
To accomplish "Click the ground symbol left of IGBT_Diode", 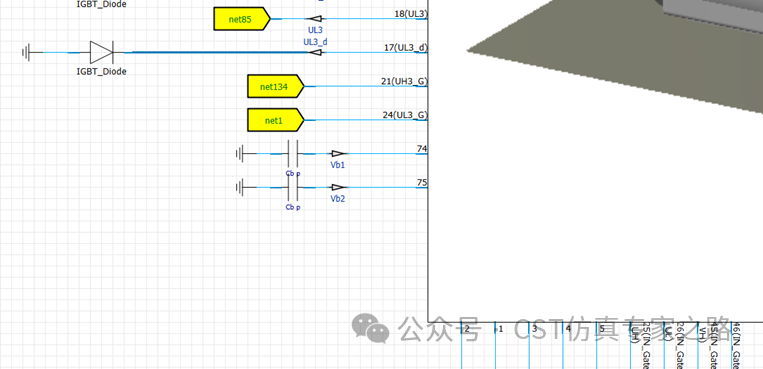I will pyautogui.click(x=27, y=53).
